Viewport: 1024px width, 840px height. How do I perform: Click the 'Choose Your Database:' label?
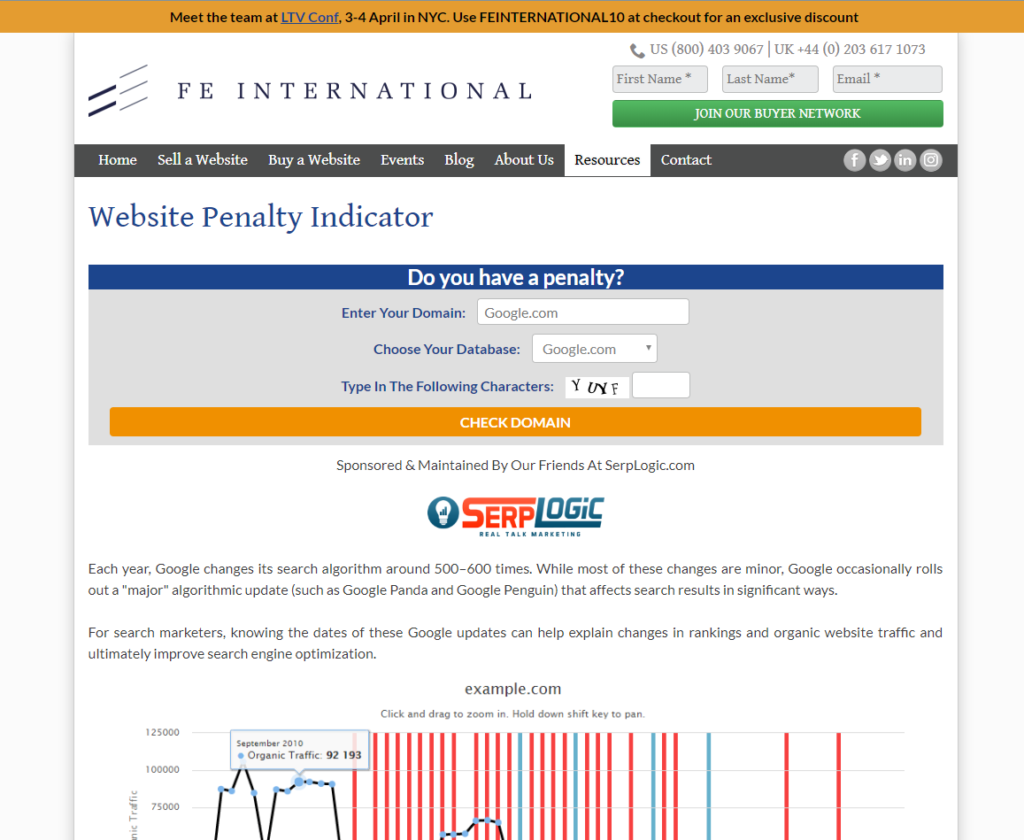(447, 349)
